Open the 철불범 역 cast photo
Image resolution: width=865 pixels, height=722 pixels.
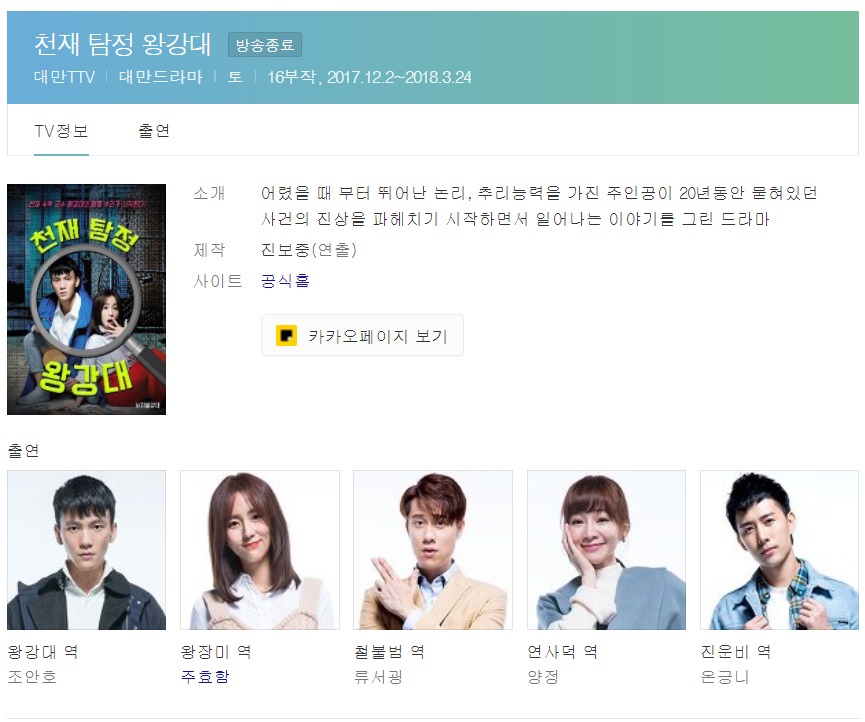[433, 550]
